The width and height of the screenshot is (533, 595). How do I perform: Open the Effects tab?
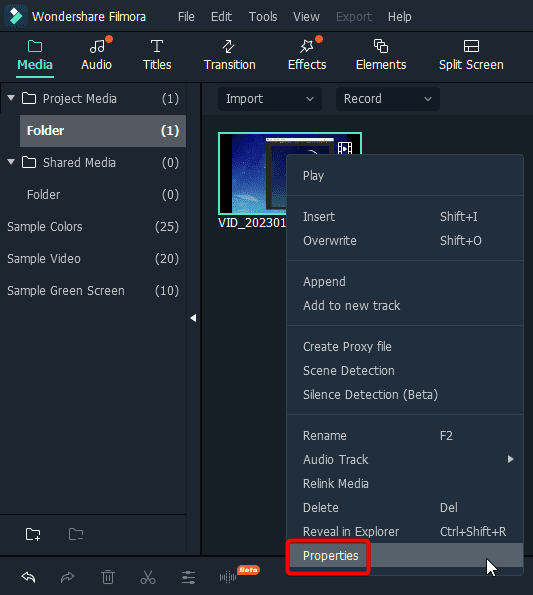pos(307,55)
